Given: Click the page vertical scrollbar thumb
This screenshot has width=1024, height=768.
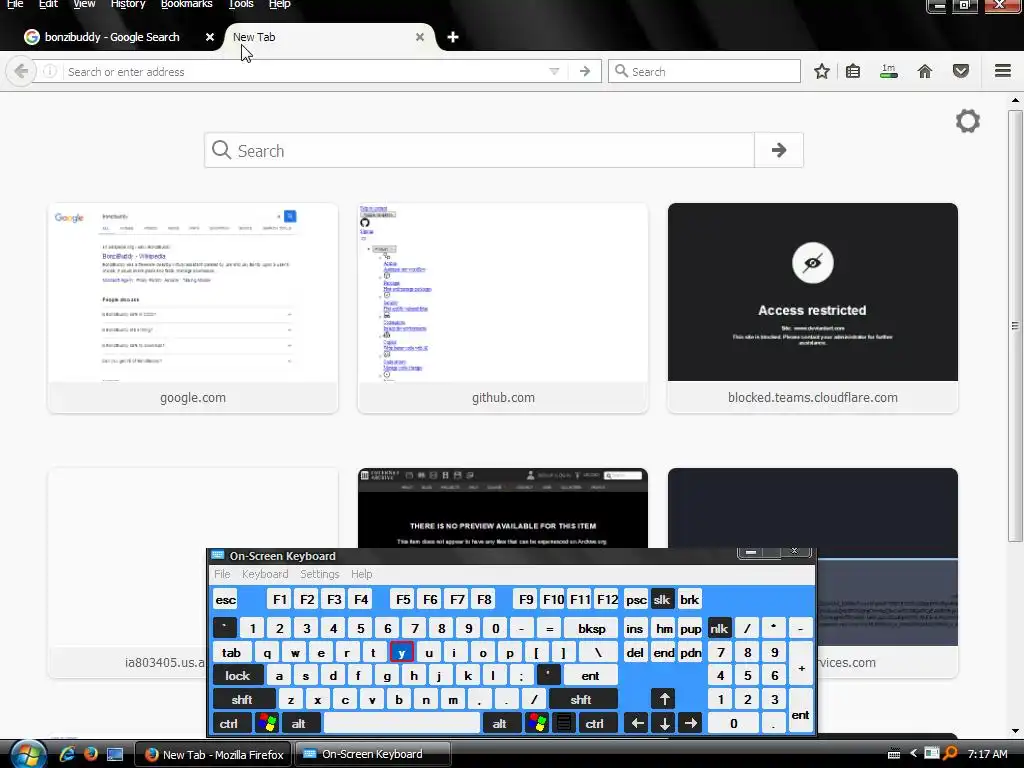Looking at the screenshot, I should (x=1014, y=325).
